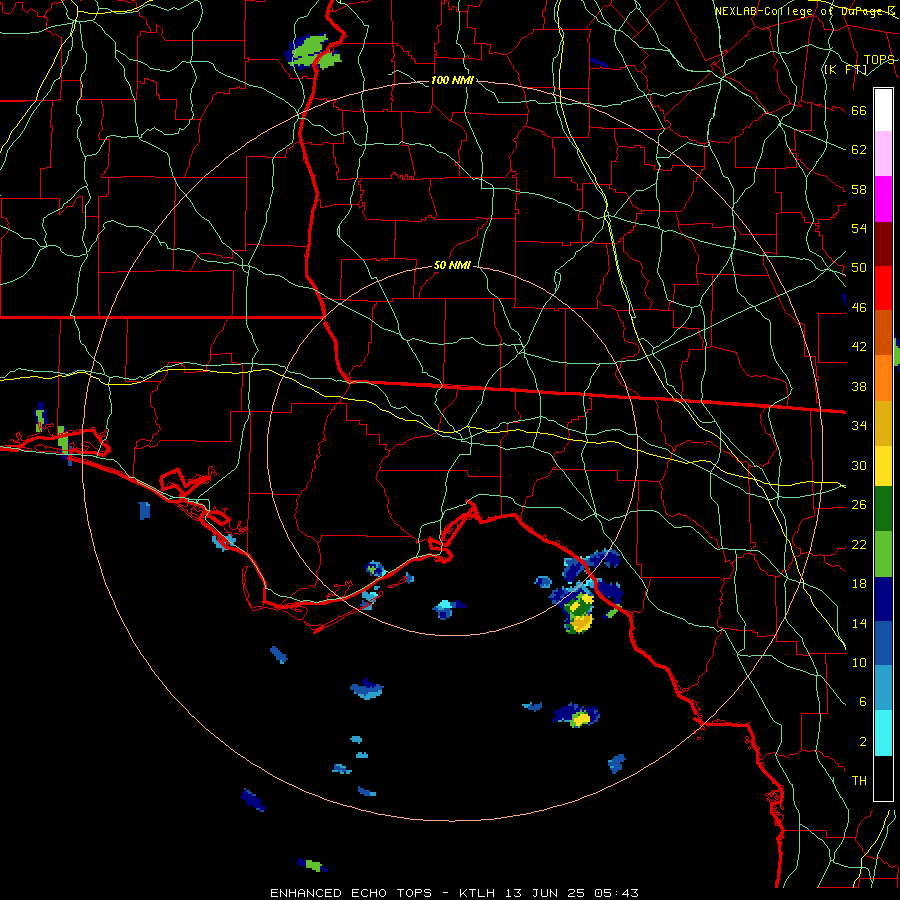The height and width of the screenshot is (900, 900).
Task: Click the dark green legend band
Action: click(883, 509)
